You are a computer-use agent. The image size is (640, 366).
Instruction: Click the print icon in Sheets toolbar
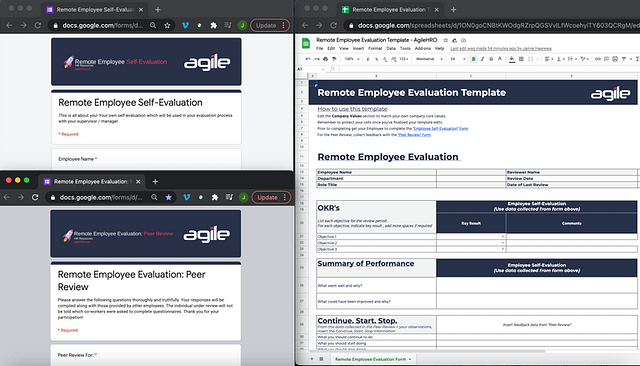[325, 59]
